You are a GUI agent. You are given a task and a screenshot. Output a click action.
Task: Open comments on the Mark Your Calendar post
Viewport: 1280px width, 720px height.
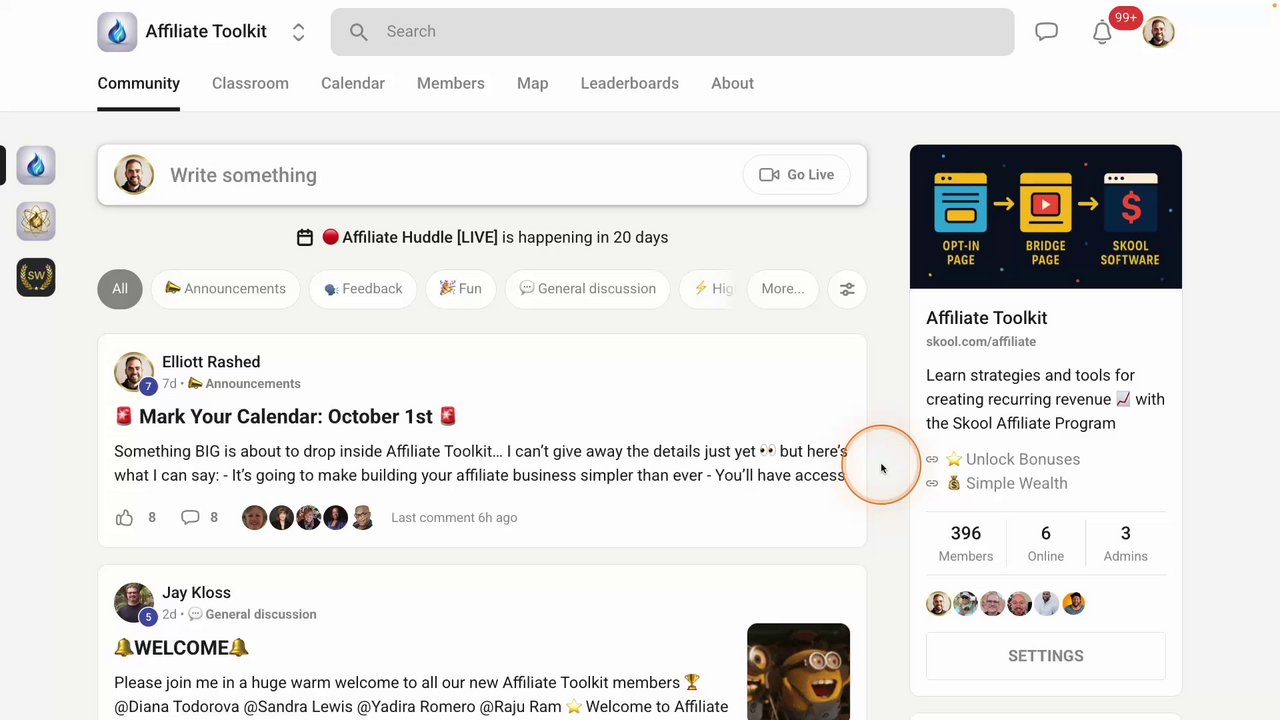(x=190, y=517)
